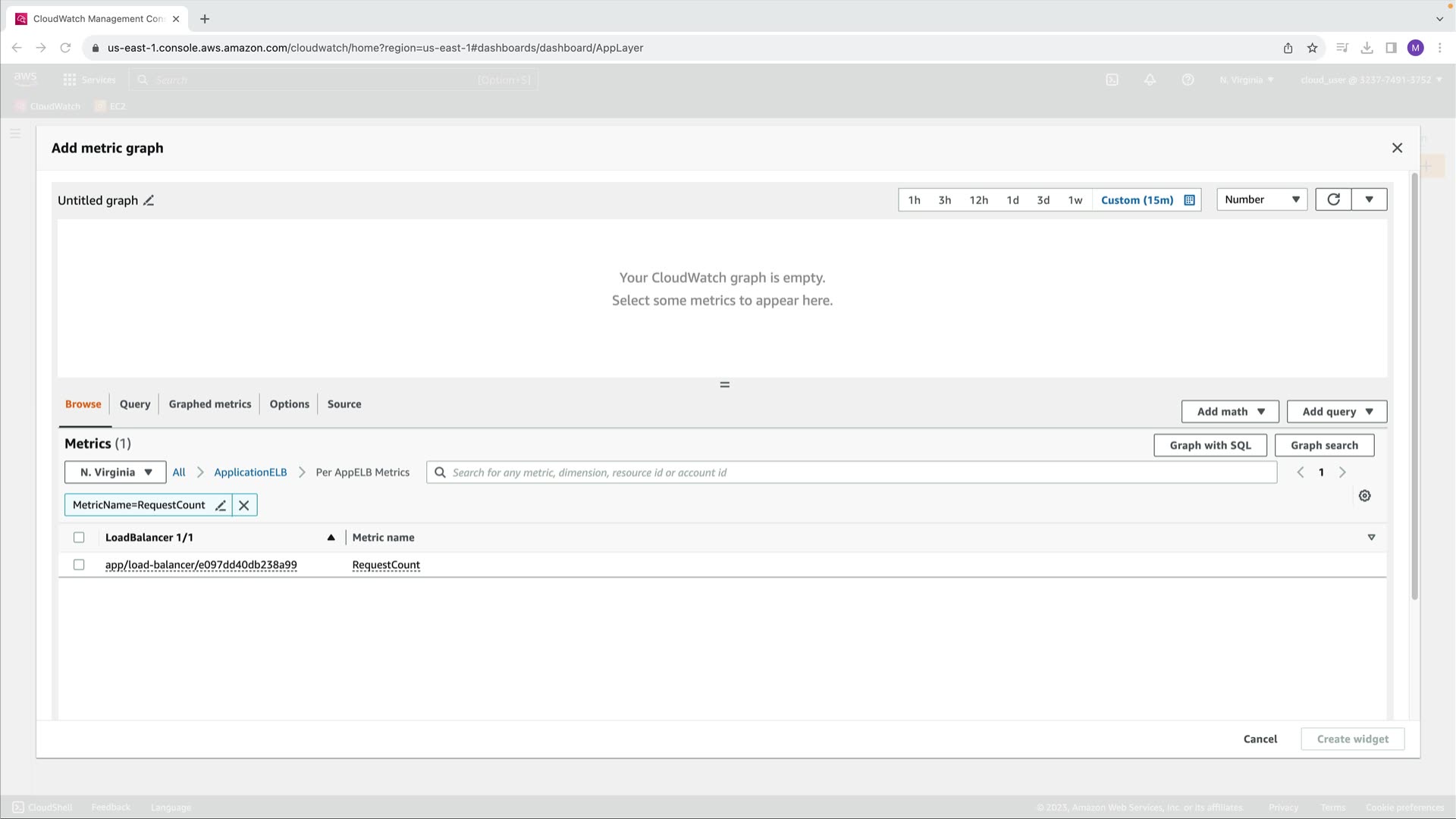Open the Number widget type dropdown
Image resolution: width=1456 pixels, height=819 pixels.
[x=1261, y=199]
